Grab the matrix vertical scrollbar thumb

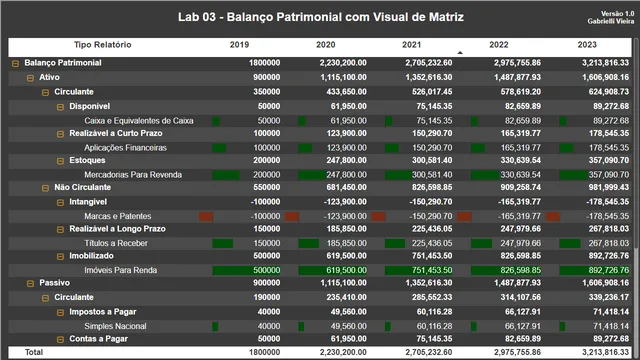tap(636, 143)
